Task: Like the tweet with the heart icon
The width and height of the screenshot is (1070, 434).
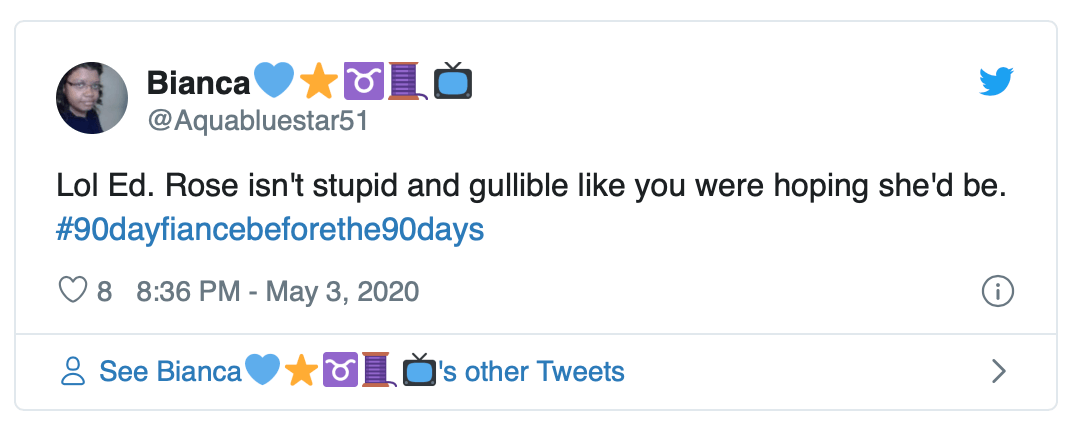Action: pos(73,292)
